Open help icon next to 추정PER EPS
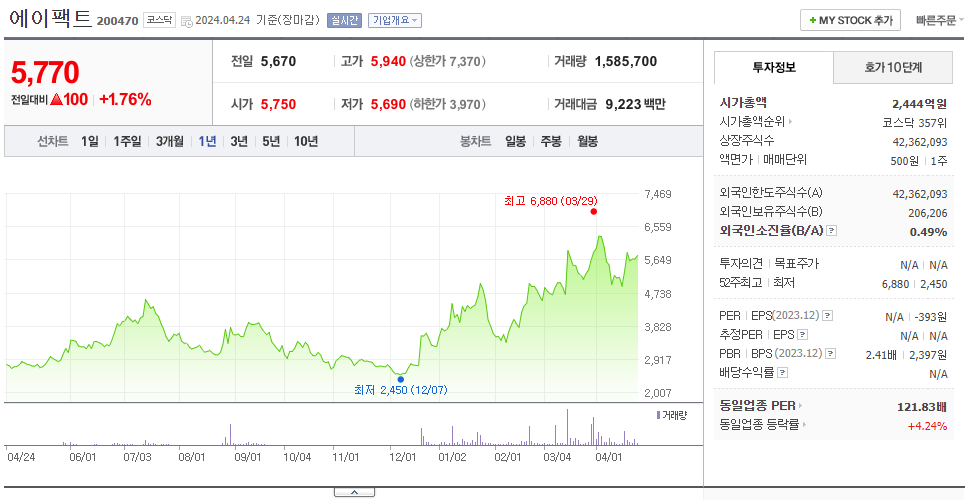This screenshot has width=968, height=500. coord(802,335)
